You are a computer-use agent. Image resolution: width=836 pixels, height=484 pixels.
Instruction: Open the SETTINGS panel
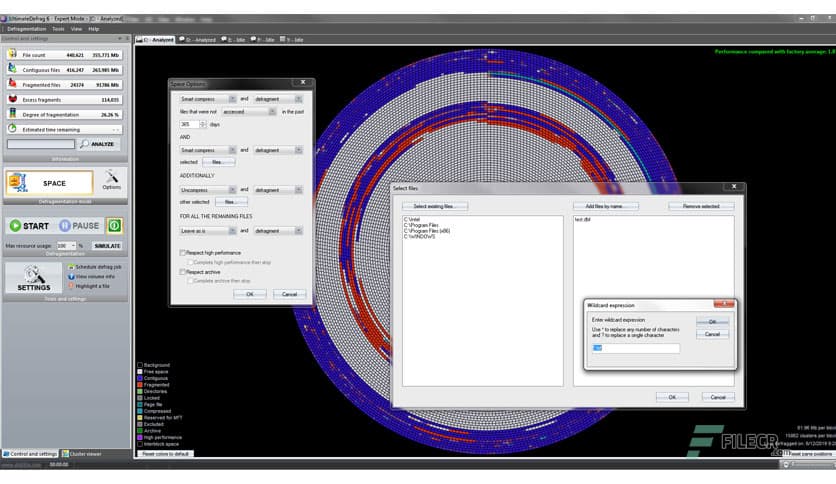point(34,278)
